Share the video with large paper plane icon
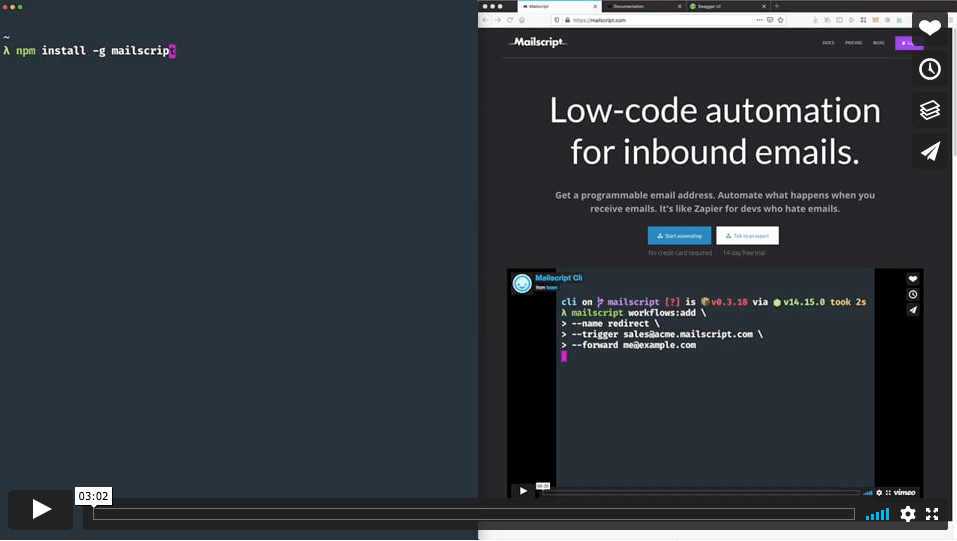Image resolution: width=957 pixels, height=541 pixels. click(x=930, y=151)
